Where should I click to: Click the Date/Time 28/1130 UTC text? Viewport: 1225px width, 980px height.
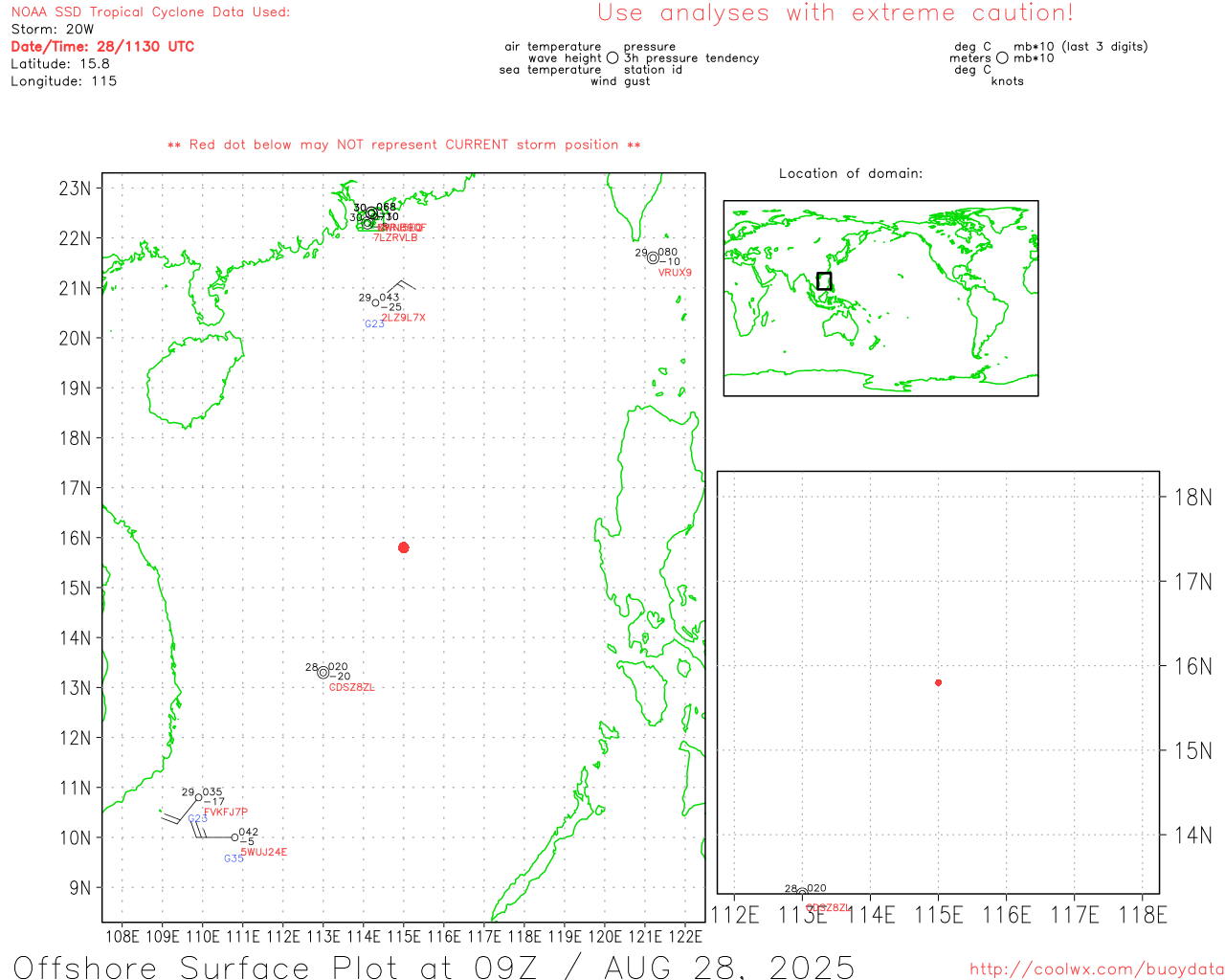(x=102, y=46)
